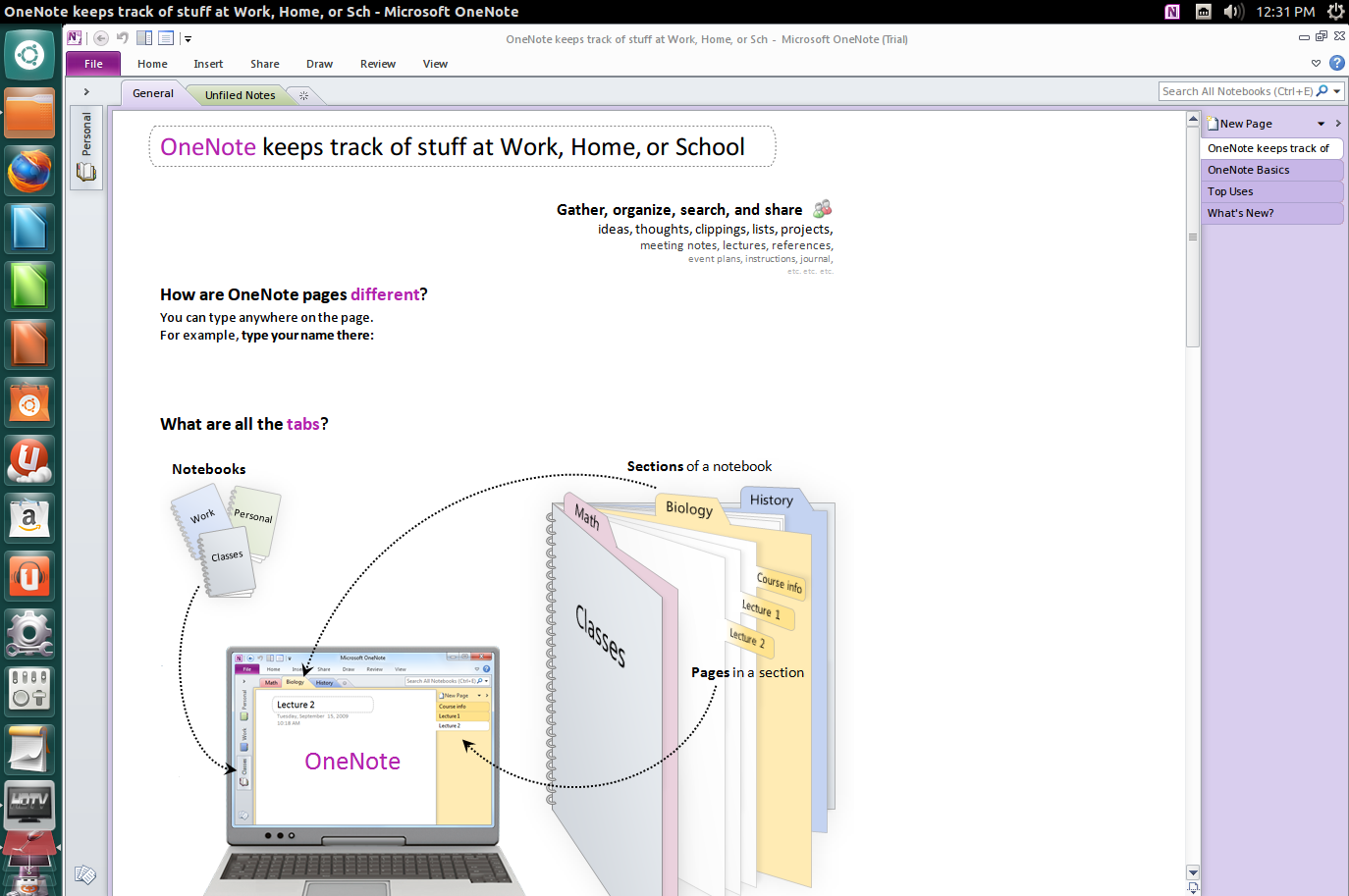
Task: Click the New Page button
Action: [x=1240, y=124]
